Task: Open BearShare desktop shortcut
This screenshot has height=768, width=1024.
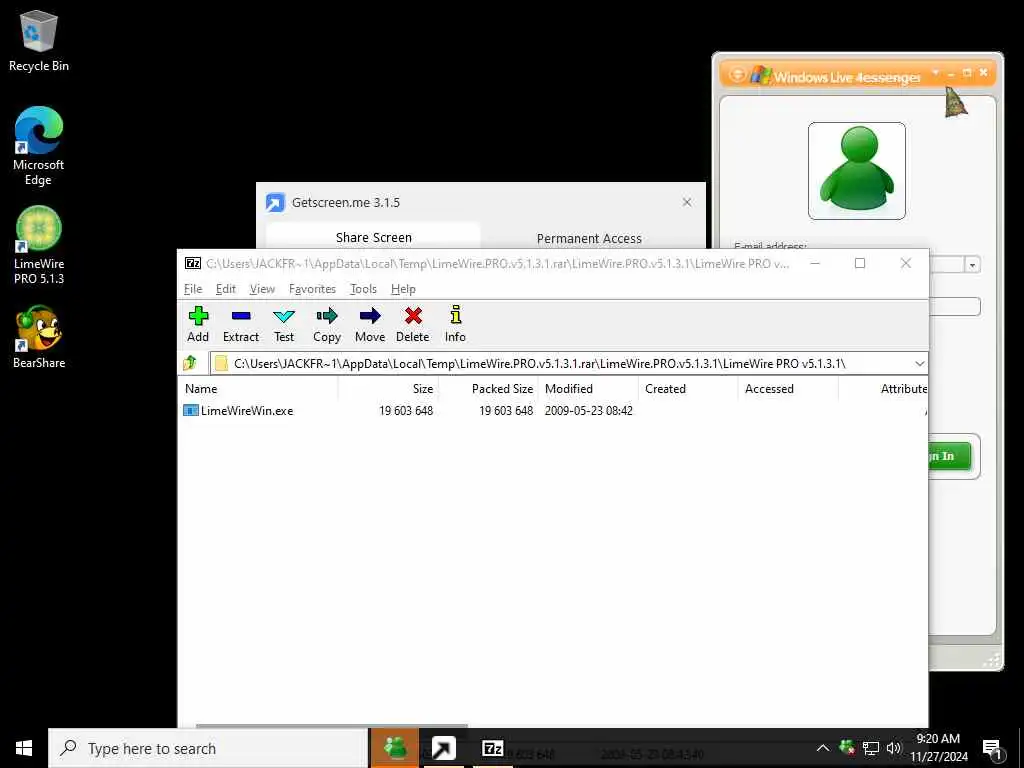Action: pos(39,337)
